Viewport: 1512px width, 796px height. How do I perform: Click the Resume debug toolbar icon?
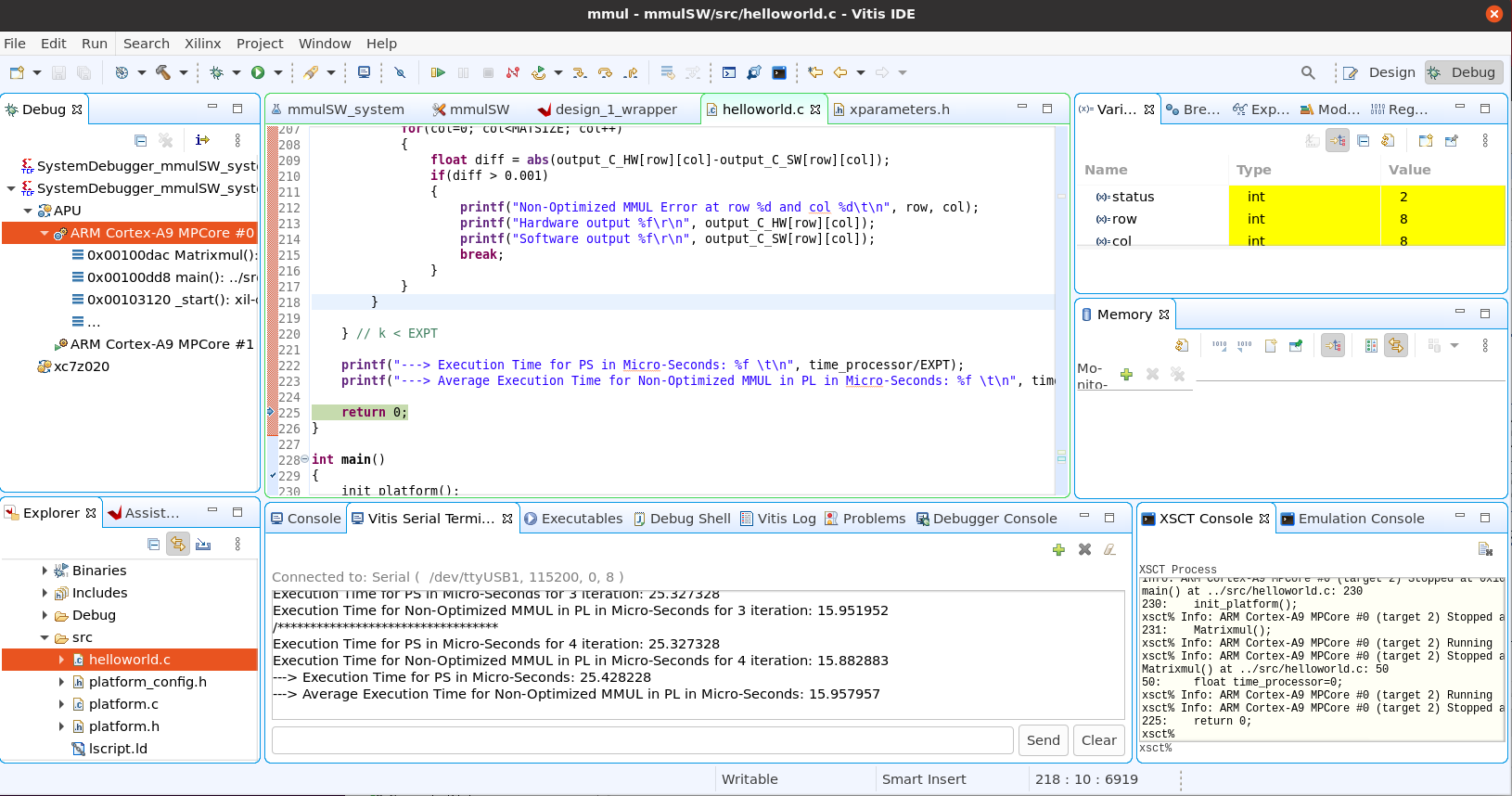pos(438,72)
